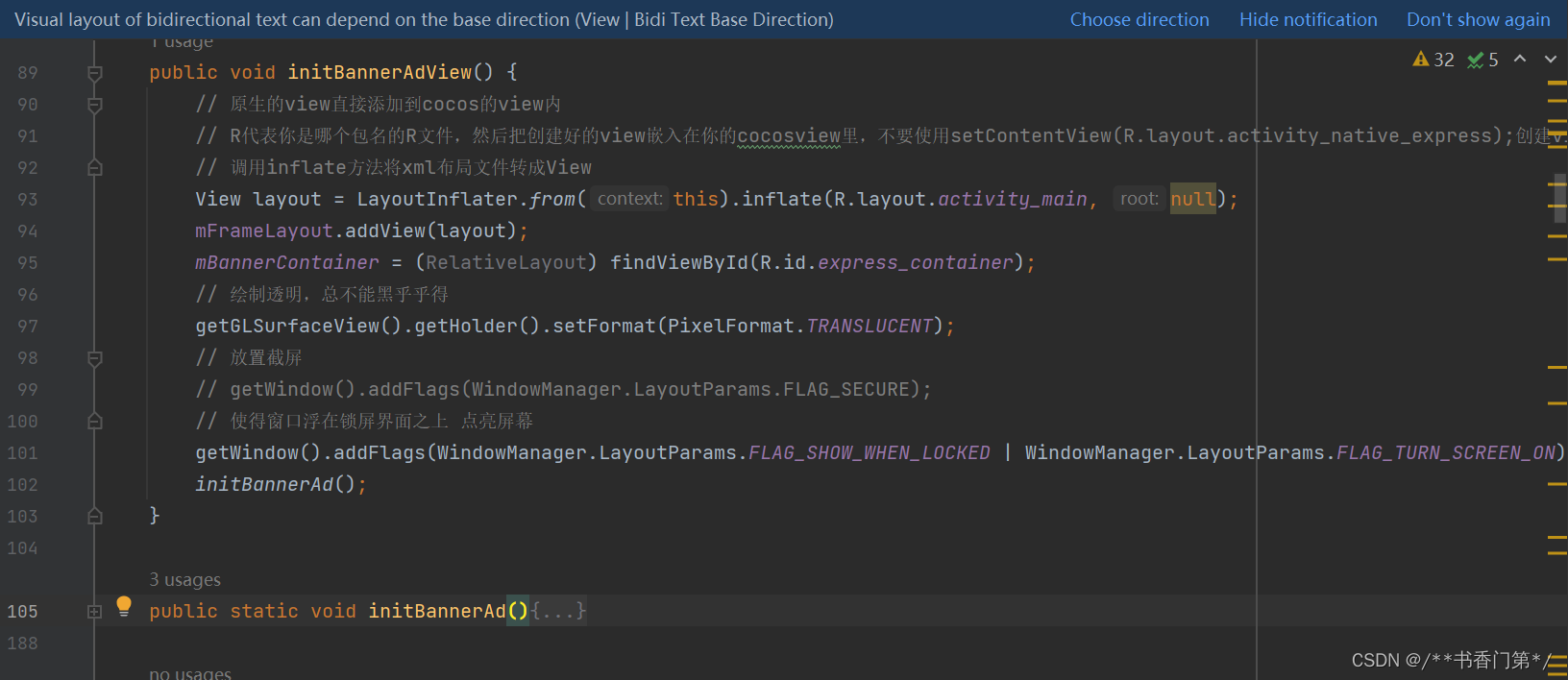This screenshot has width=1568, height=680.
Task: Collapse the initBannerAdView method at line 89
Action: pos(94,73)
